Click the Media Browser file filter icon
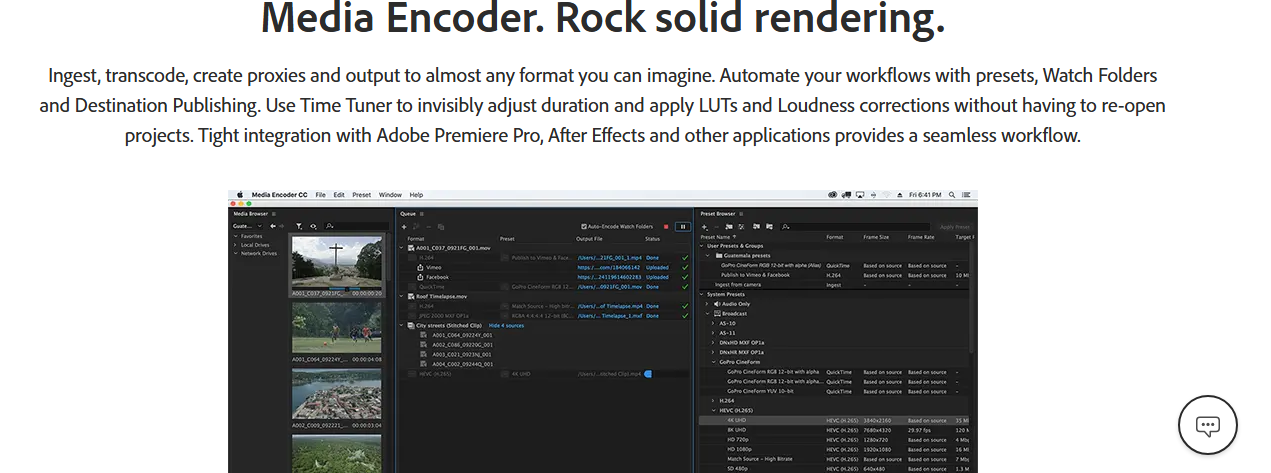The image size is (1271, 473). (x=299, y=226)
